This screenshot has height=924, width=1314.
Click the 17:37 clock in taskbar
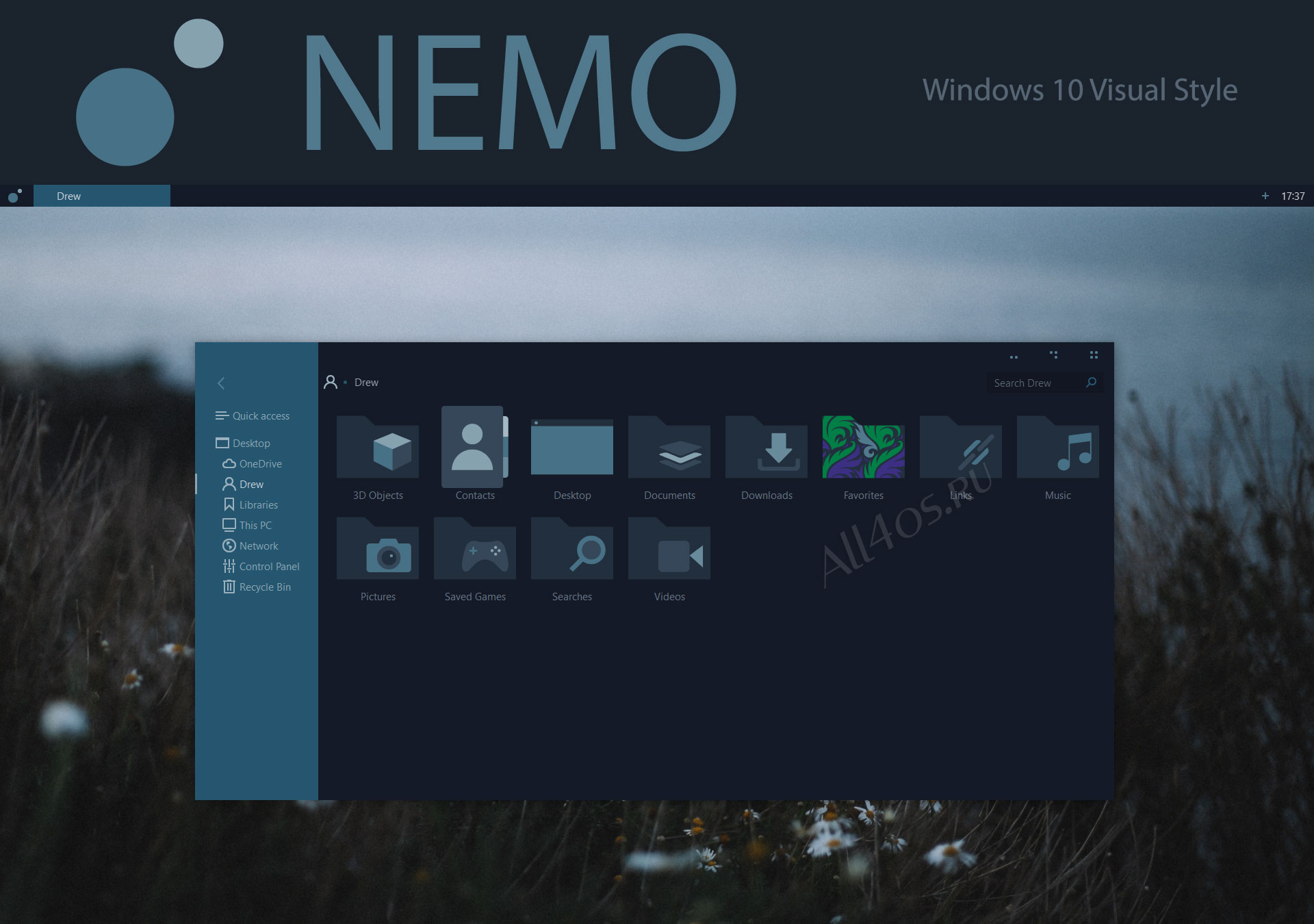point(1293,196)
